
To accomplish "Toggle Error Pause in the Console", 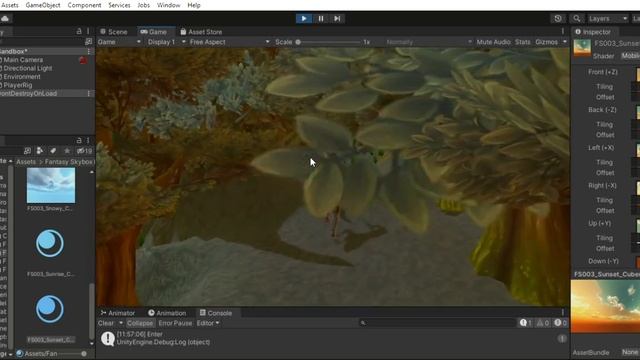I will 175,323.
